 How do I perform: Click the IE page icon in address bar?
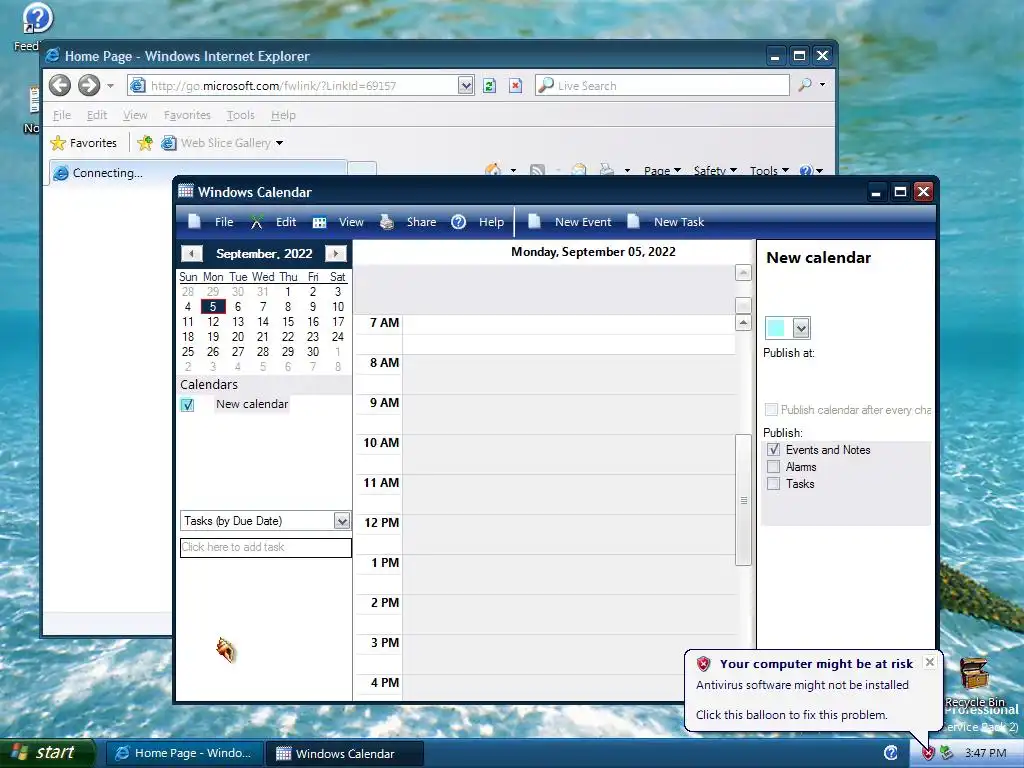point(137,85)
